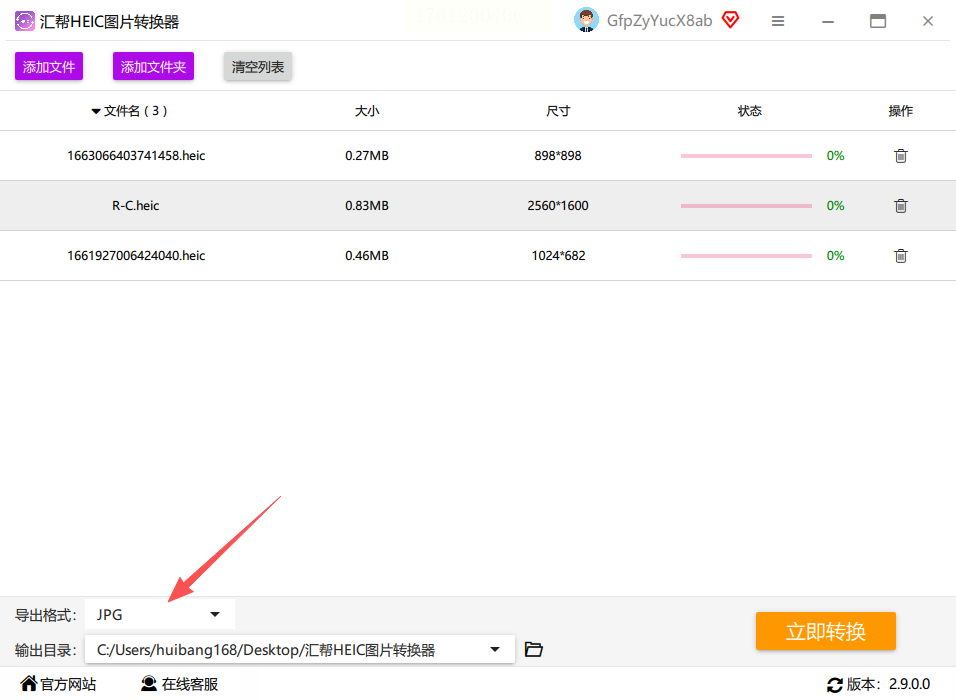Click the user avatar picture
This screenshot has height=700, width=956.
(x=587, y=20)
